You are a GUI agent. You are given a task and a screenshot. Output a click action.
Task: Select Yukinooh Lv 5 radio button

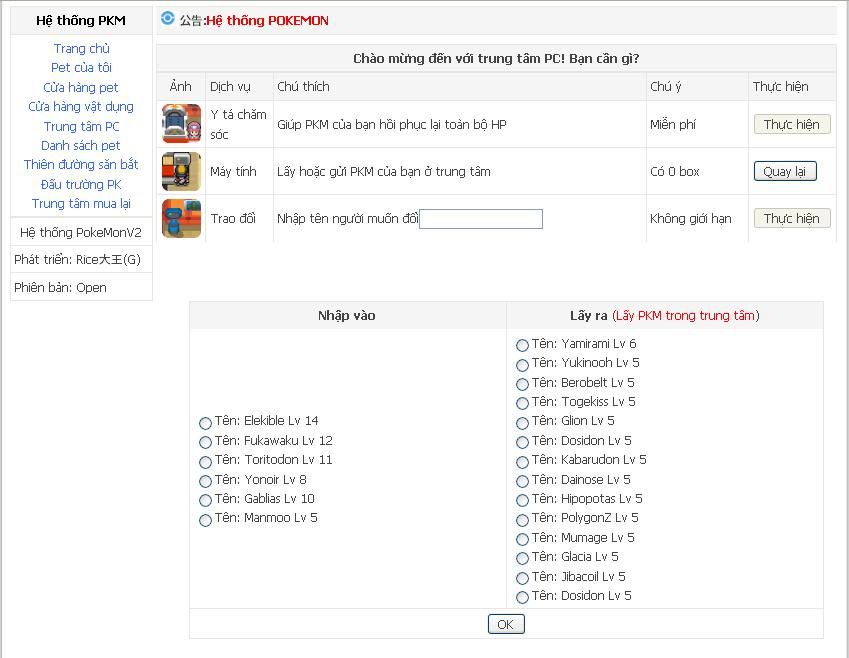pyautogui.click(x=523, y=364)
